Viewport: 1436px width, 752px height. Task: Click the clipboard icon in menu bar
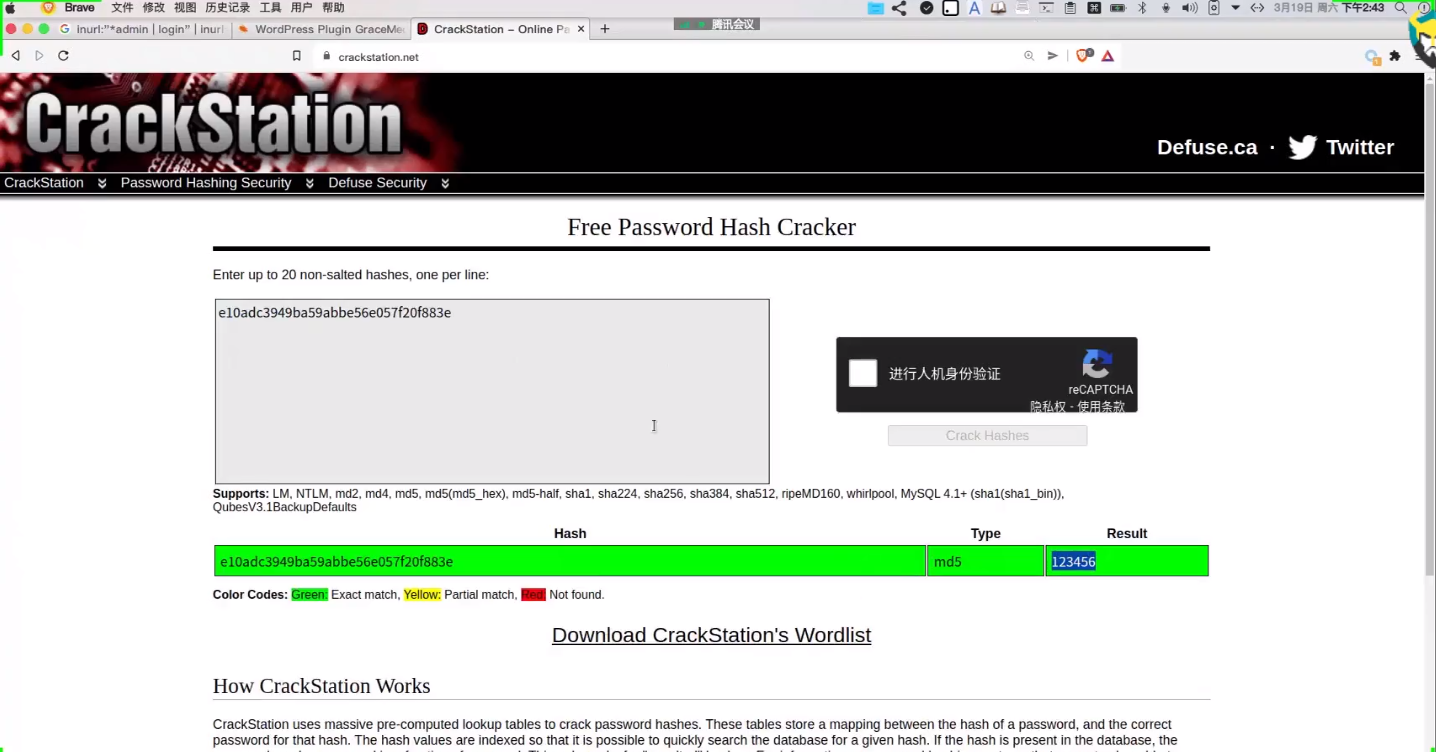tap(1070, 8)
